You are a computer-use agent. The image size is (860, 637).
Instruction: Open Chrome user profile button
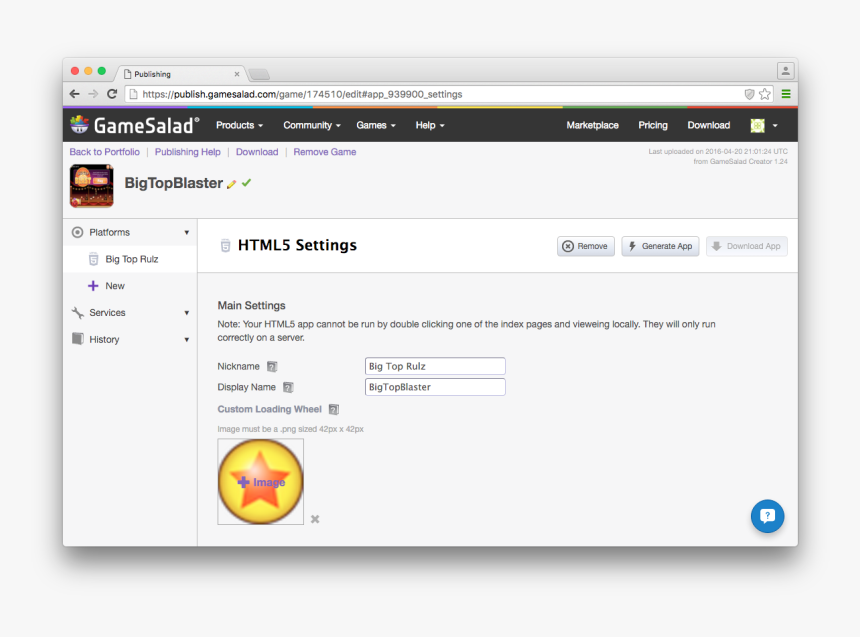click(785, 71)
